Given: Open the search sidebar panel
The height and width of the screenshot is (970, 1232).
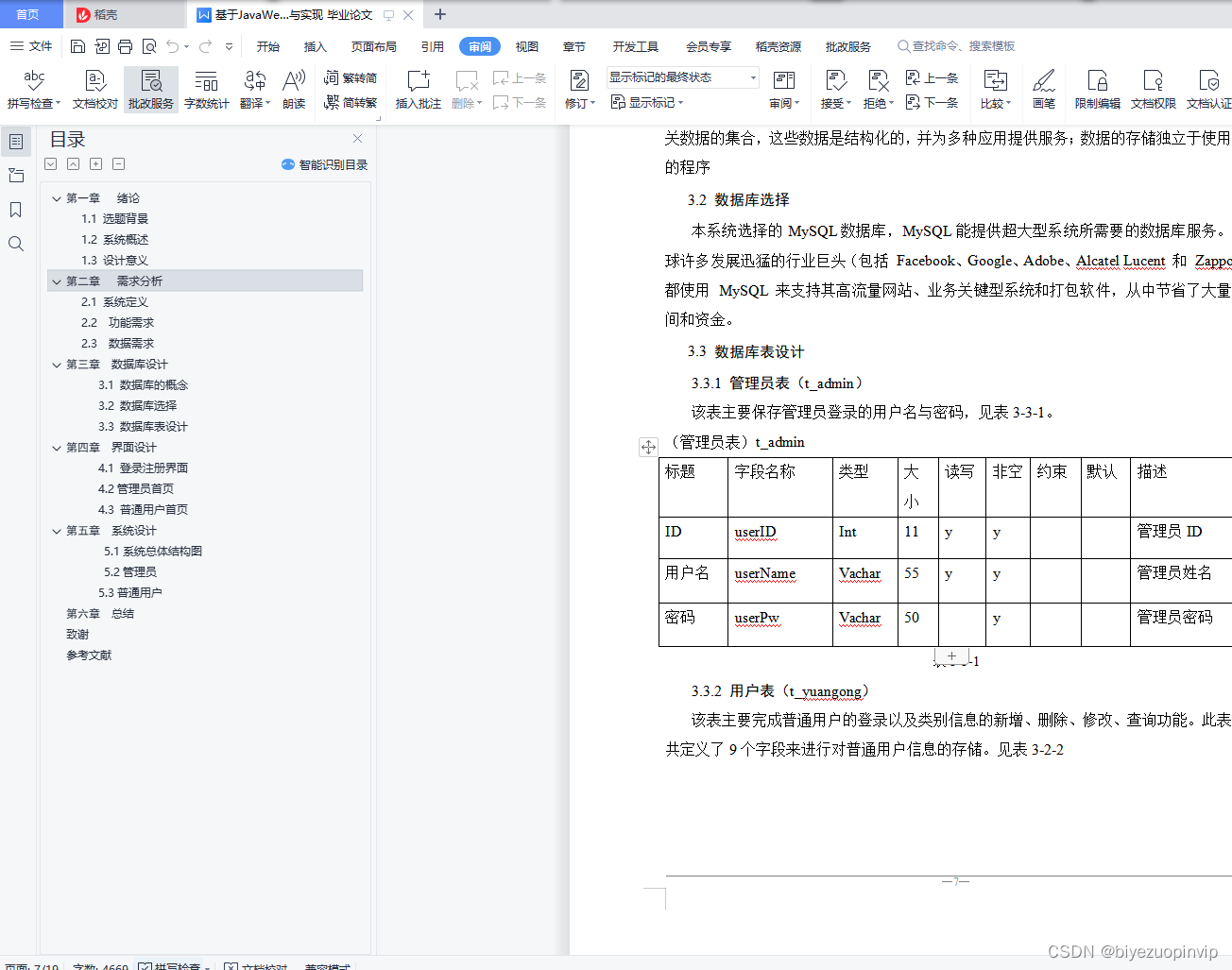Looking at the screenshot, I should [16, 244].
